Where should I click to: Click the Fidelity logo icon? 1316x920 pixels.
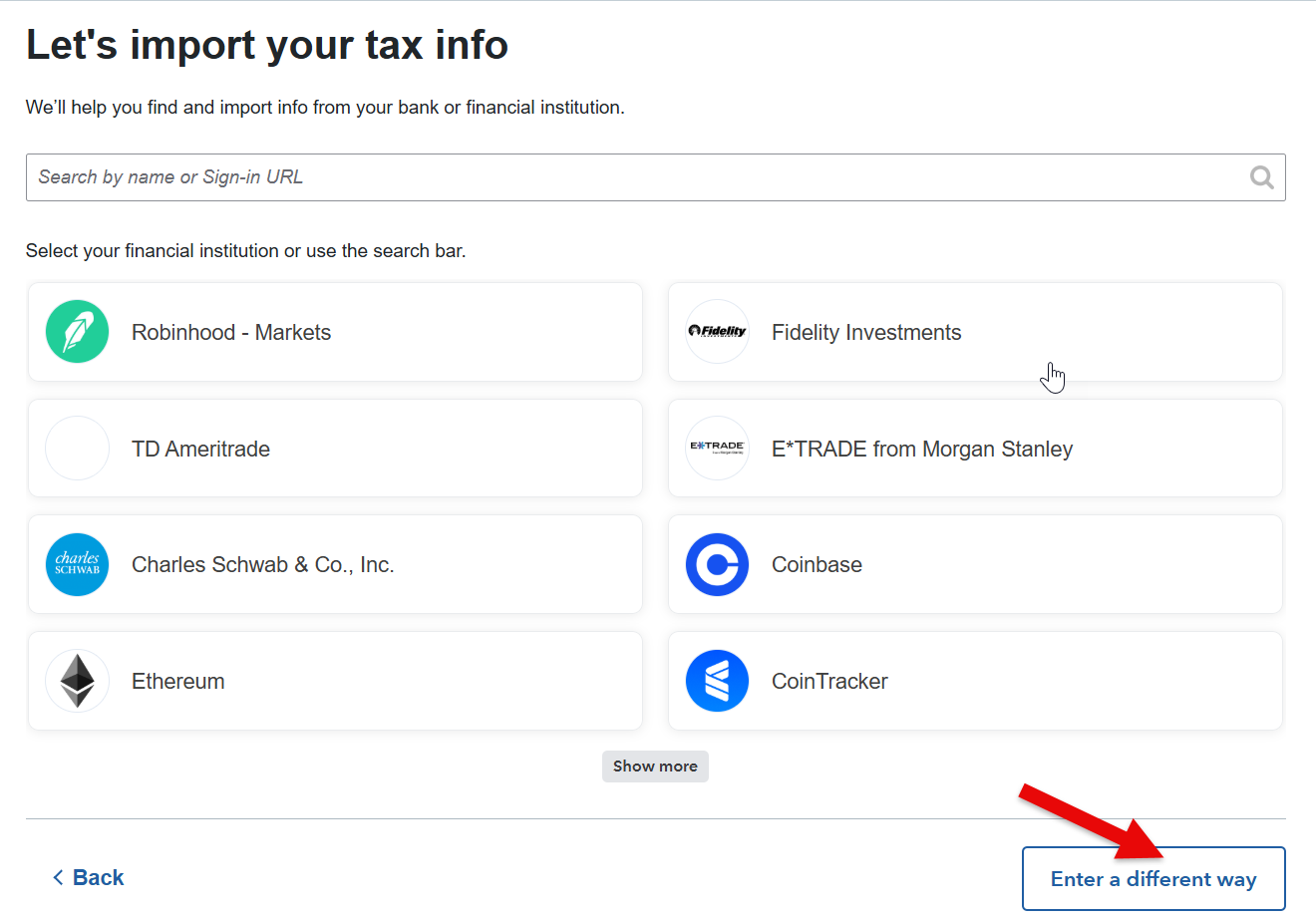click(717, 332)
